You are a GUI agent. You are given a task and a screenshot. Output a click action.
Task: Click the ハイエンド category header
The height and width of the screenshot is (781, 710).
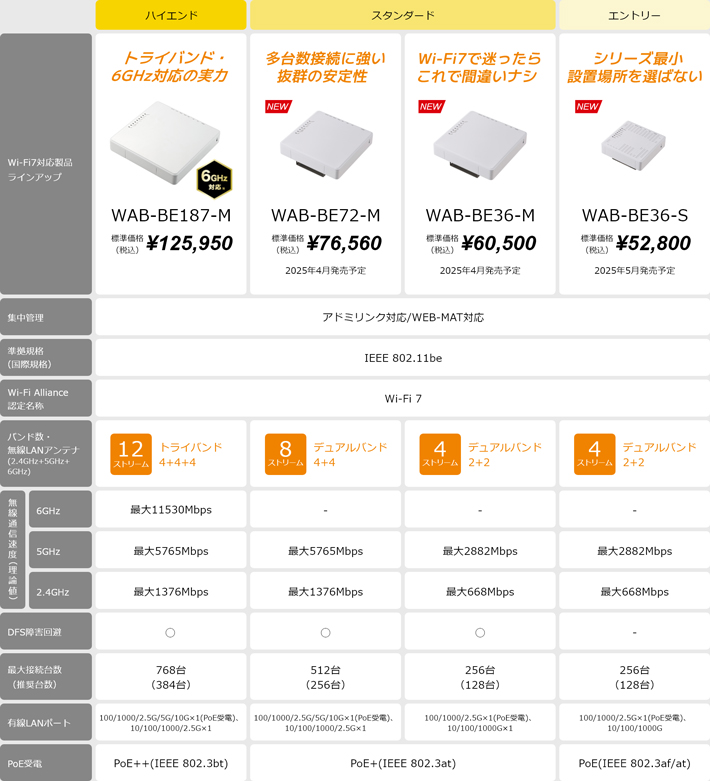(x=171, y=15)
